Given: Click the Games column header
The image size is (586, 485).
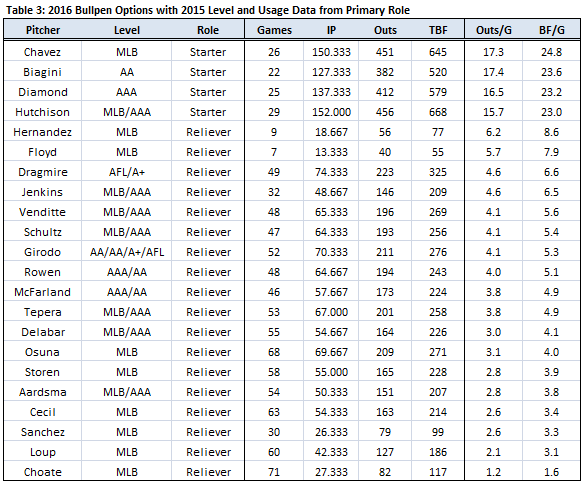Looking at the screenshot, I should [274, 30].
